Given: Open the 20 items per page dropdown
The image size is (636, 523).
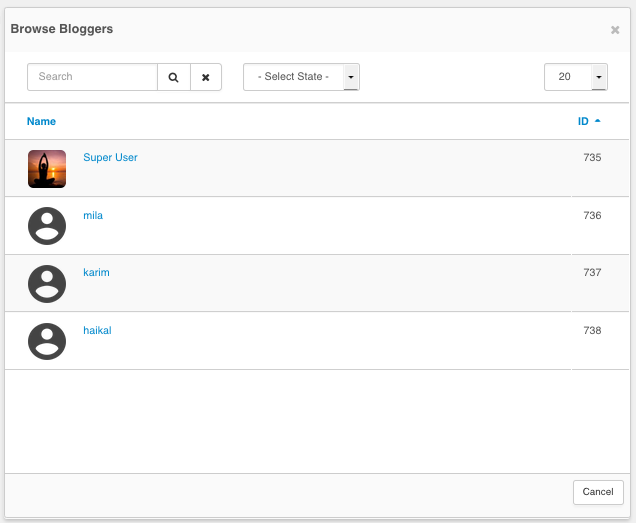Looking at the screenshot, I should [x=576, y=77].
